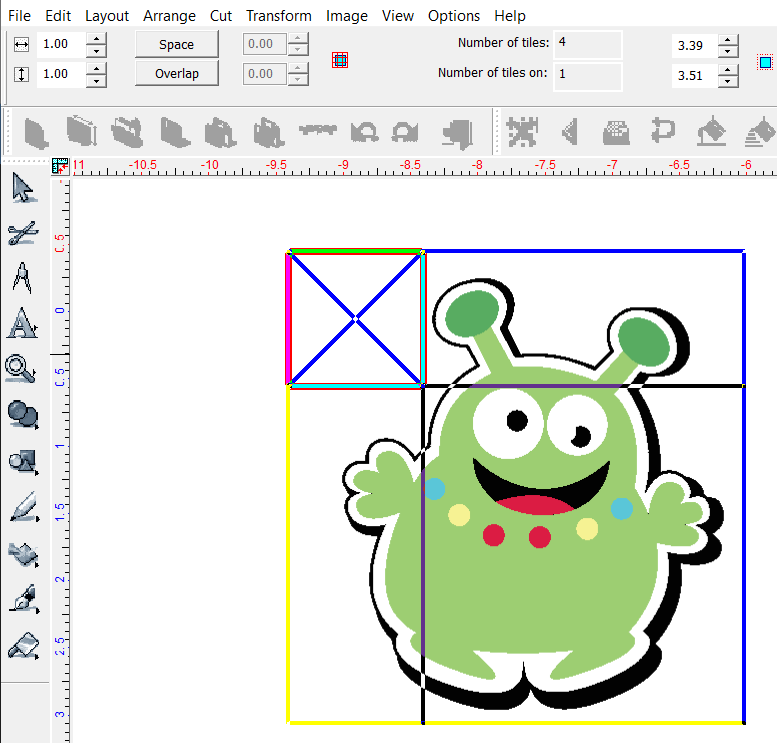Increase the 3.39 width value
The height and width of the screenshot is (743, 777).
click(728, 40)
